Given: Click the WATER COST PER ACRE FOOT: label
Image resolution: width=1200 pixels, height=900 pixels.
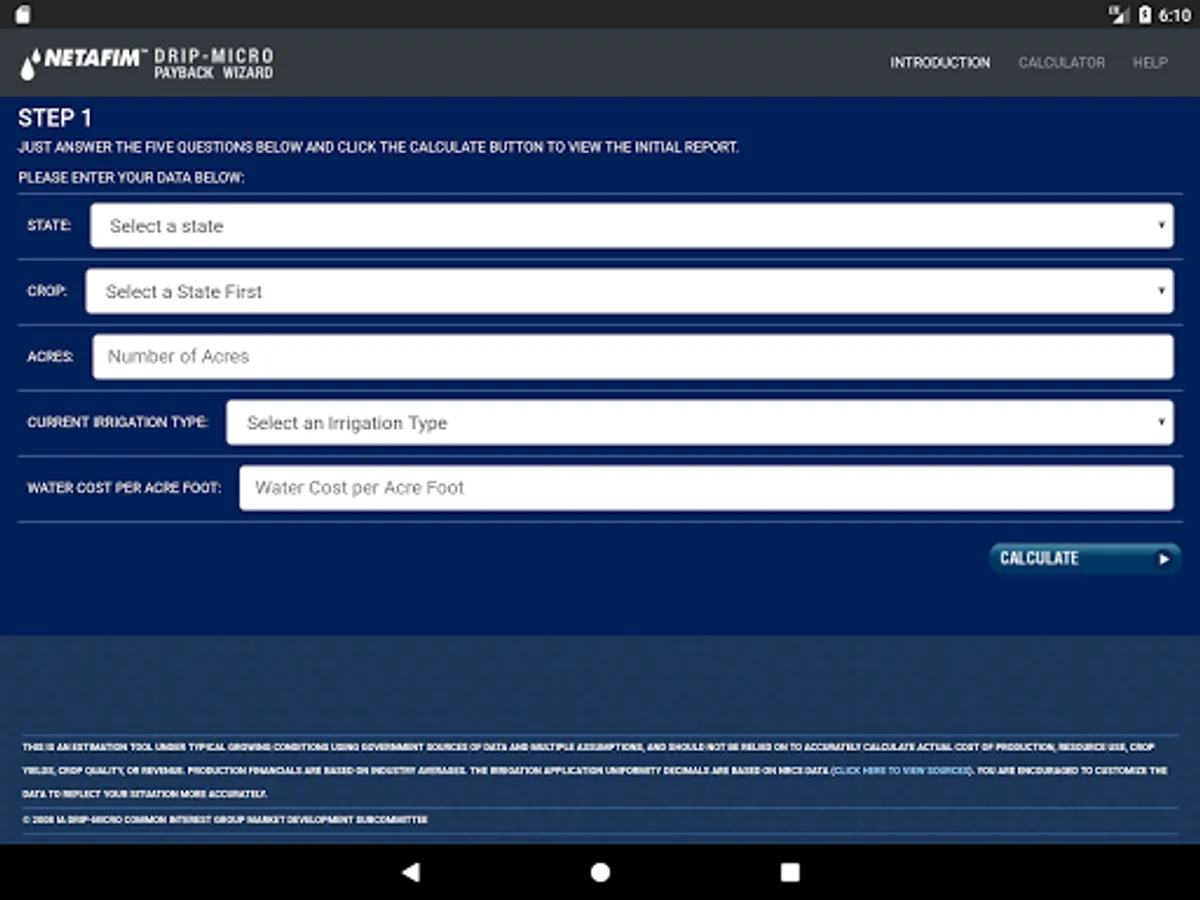Looking at the screenshot, I should click(124, 488).
